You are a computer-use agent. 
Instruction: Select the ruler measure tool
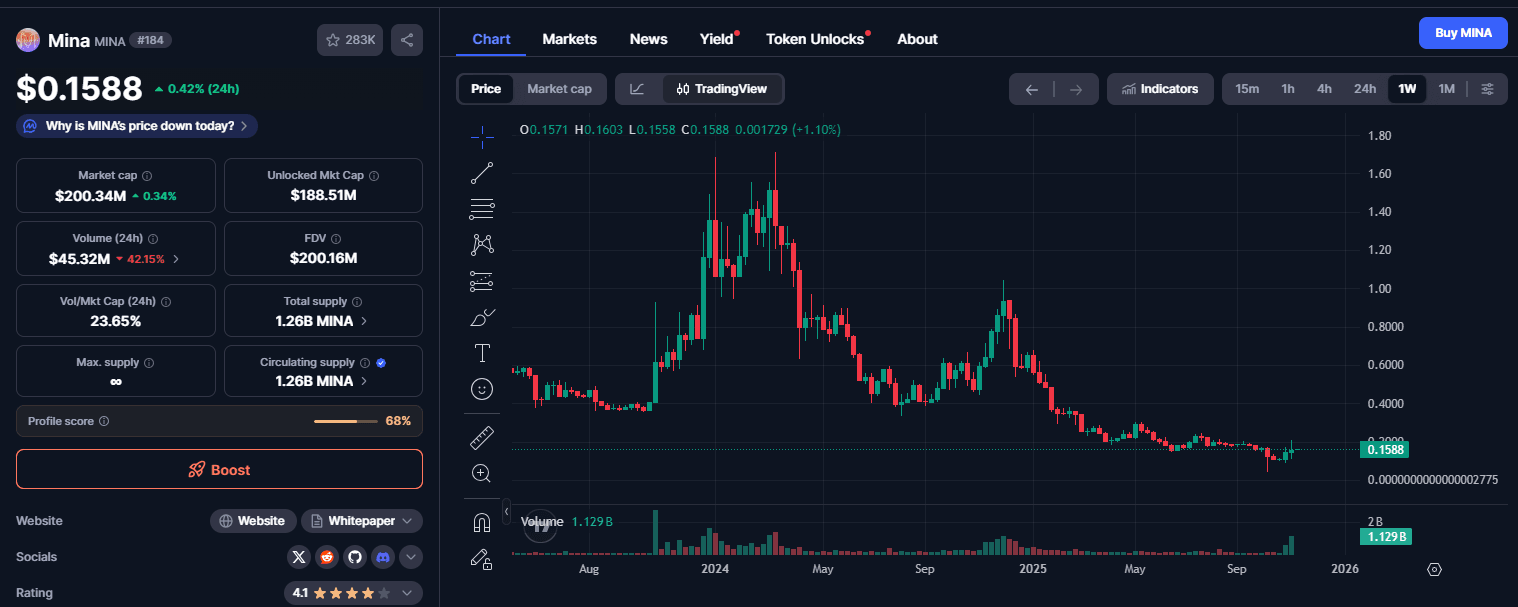point(482,437)
